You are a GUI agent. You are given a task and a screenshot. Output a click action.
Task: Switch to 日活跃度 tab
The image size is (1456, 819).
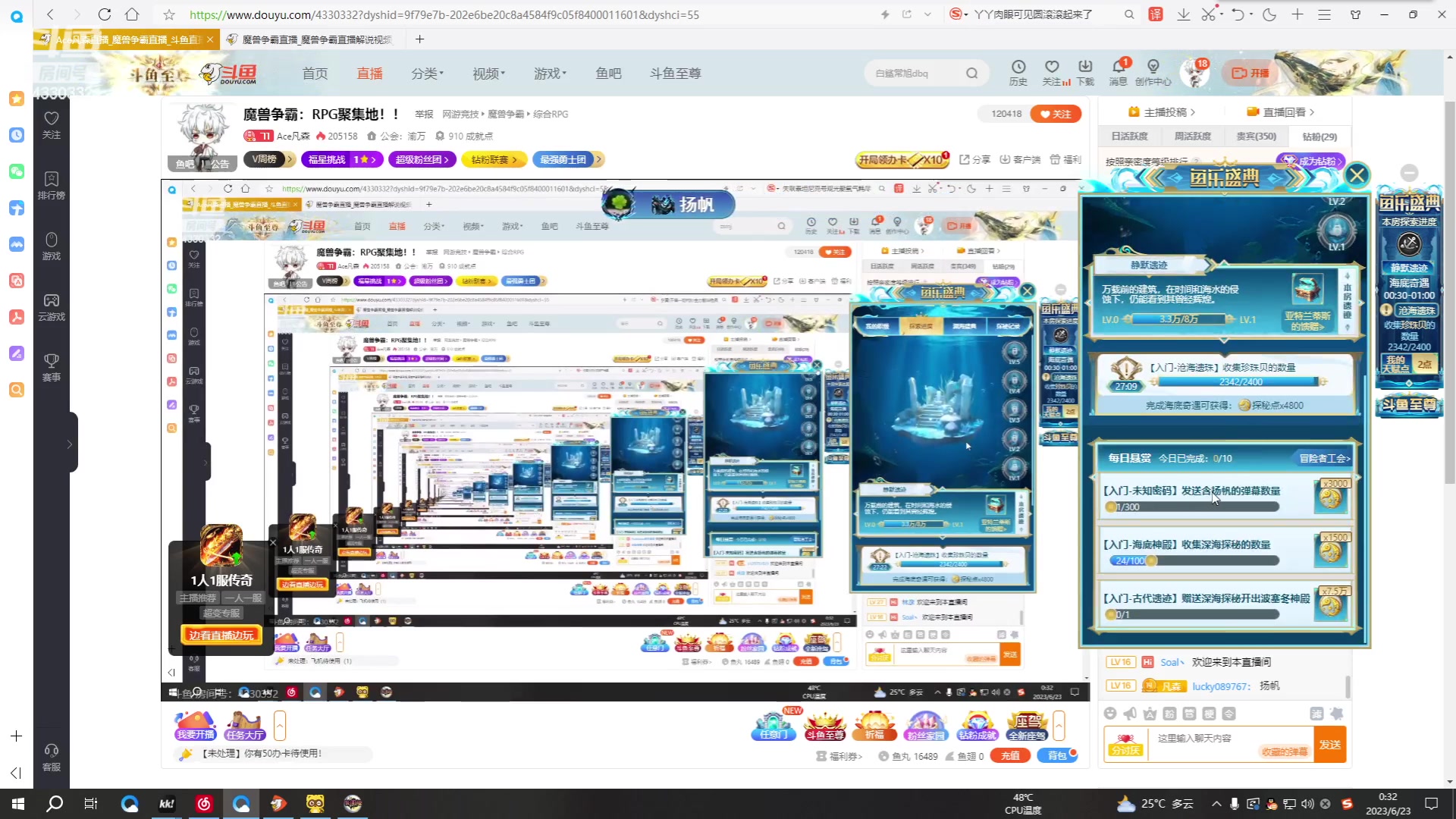point(1129,136)
